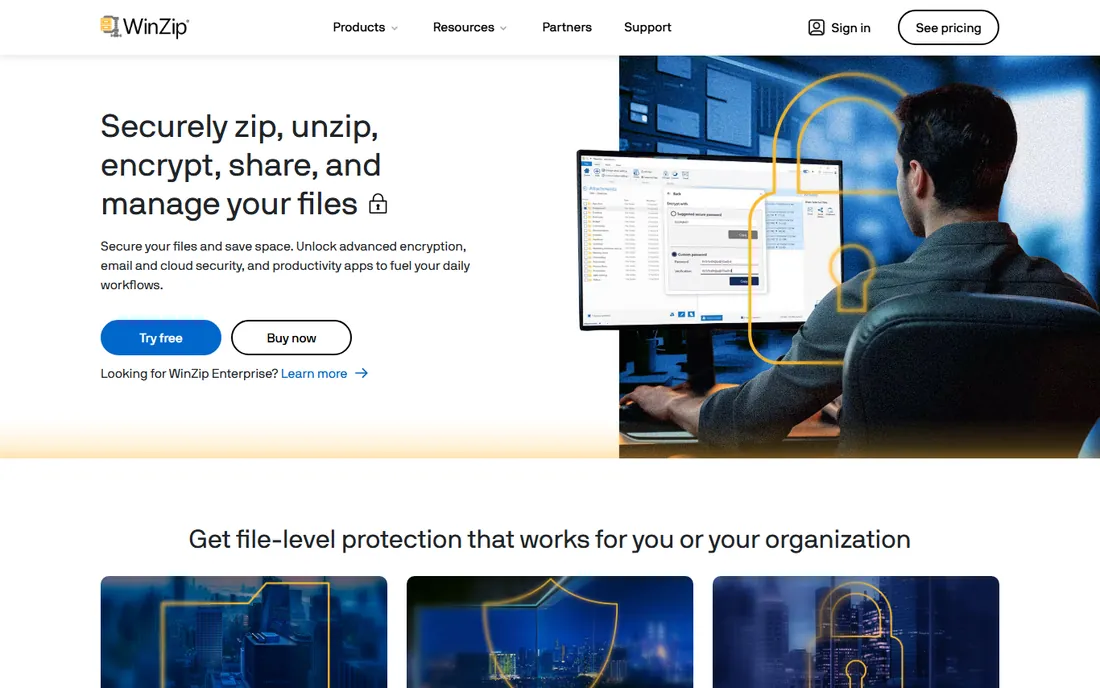
Task: Click the arrow next to Learn more
Action: (361, 373)
